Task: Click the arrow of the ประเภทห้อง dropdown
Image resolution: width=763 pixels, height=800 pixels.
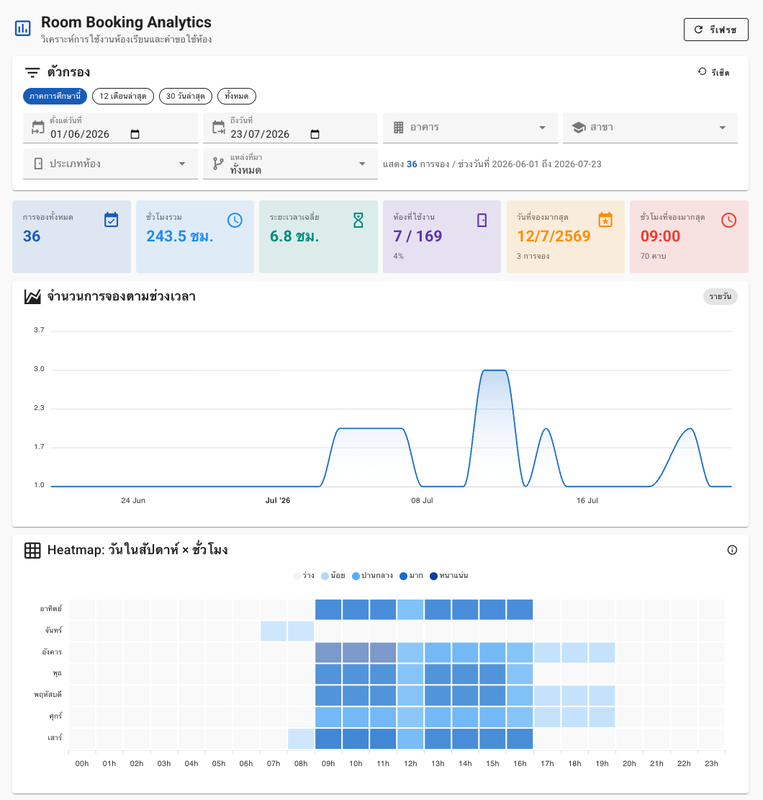Action: [182, 164]
